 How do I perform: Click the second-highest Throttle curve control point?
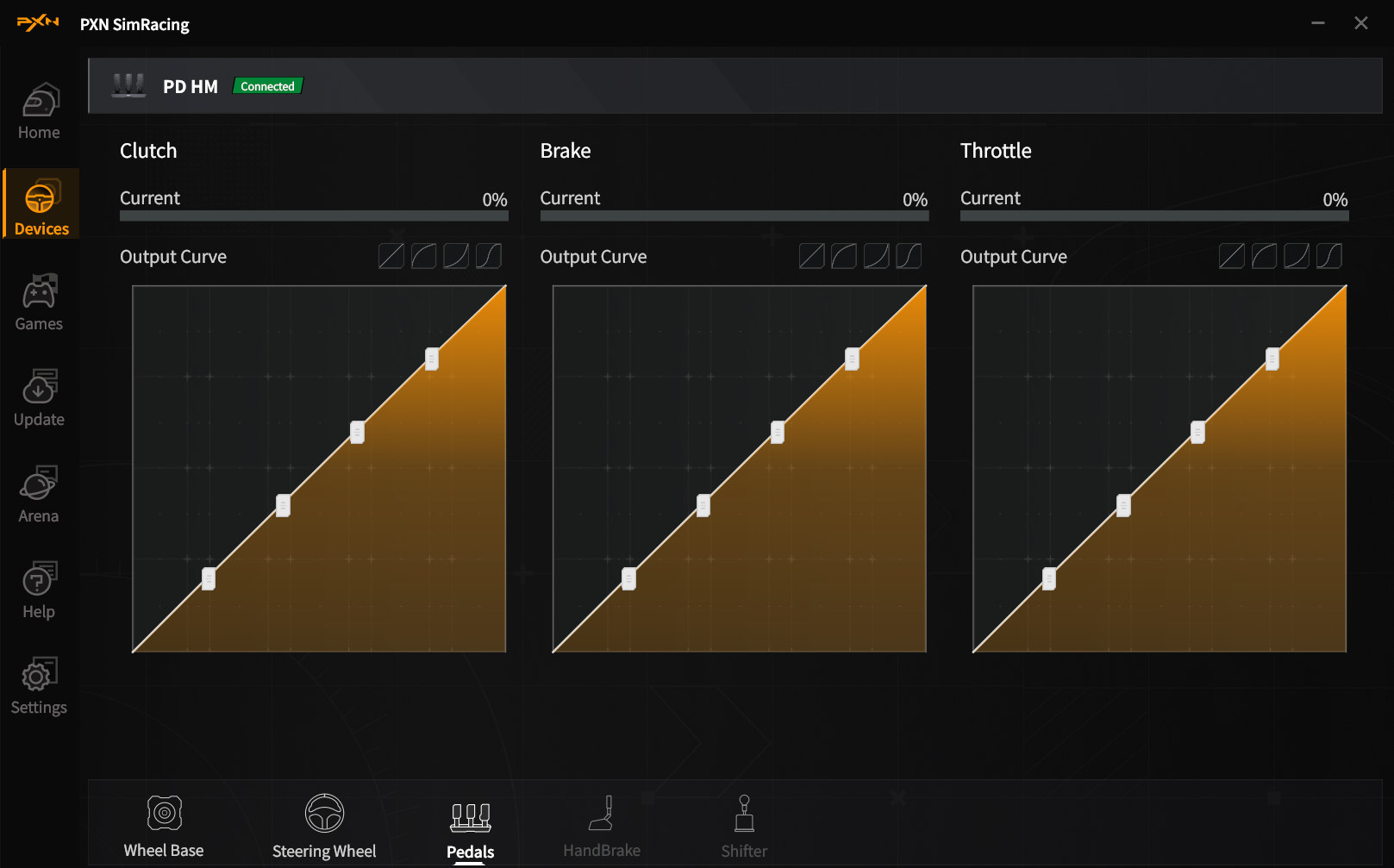1197,433
